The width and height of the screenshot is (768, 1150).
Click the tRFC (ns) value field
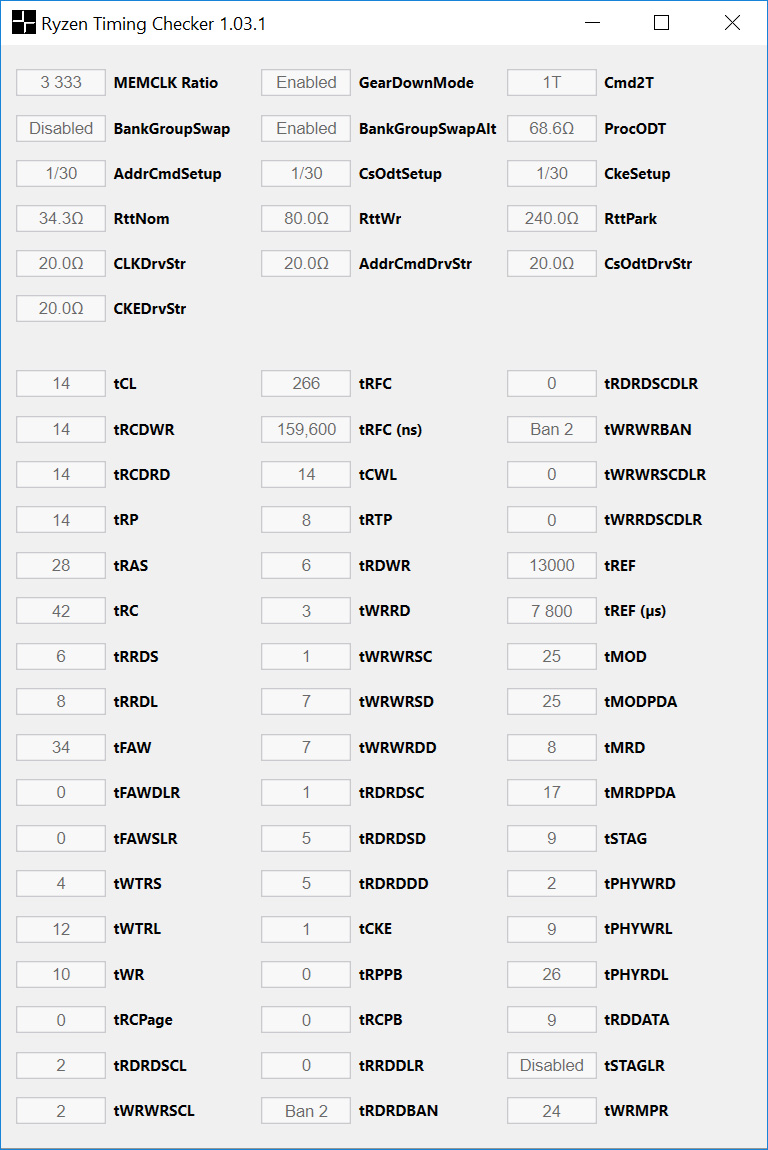point(306,429)
